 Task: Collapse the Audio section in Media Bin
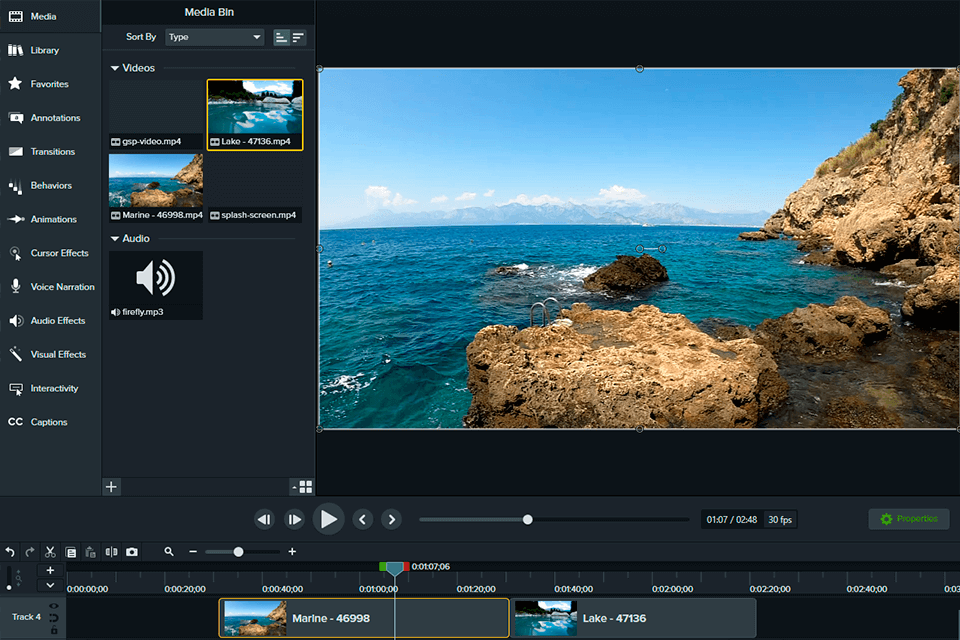click(115, 239)
